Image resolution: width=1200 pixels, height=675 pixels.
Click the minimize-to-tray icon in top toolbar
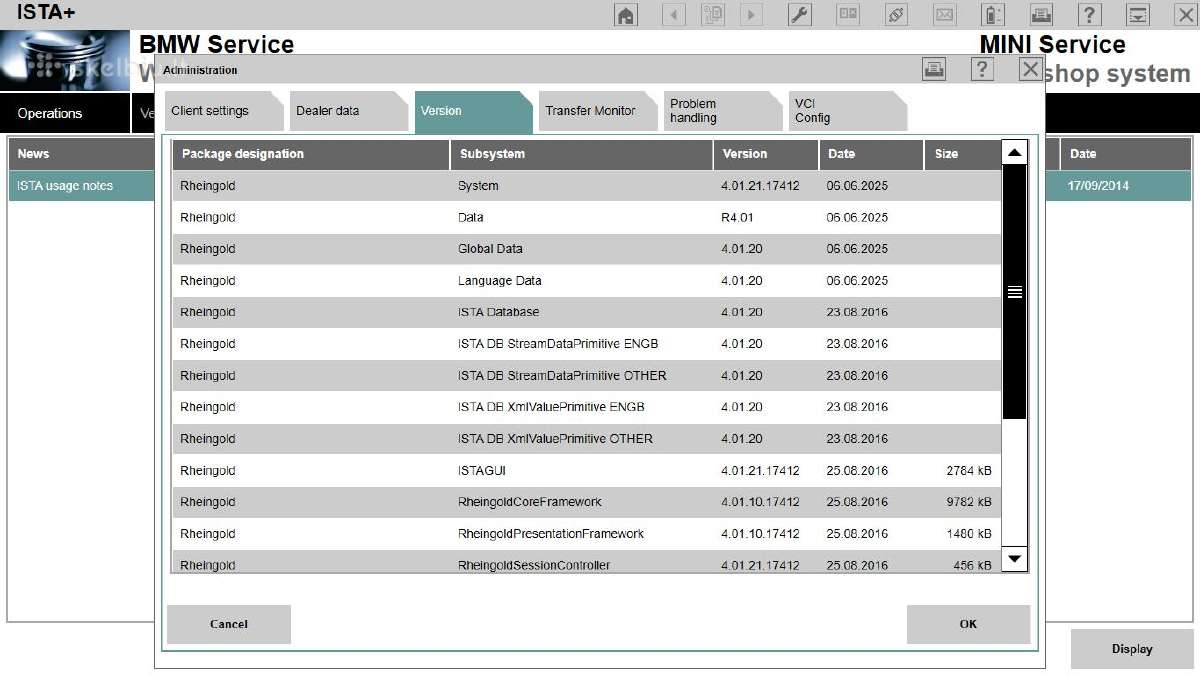pyautogui.click(x=1138, y=15)
